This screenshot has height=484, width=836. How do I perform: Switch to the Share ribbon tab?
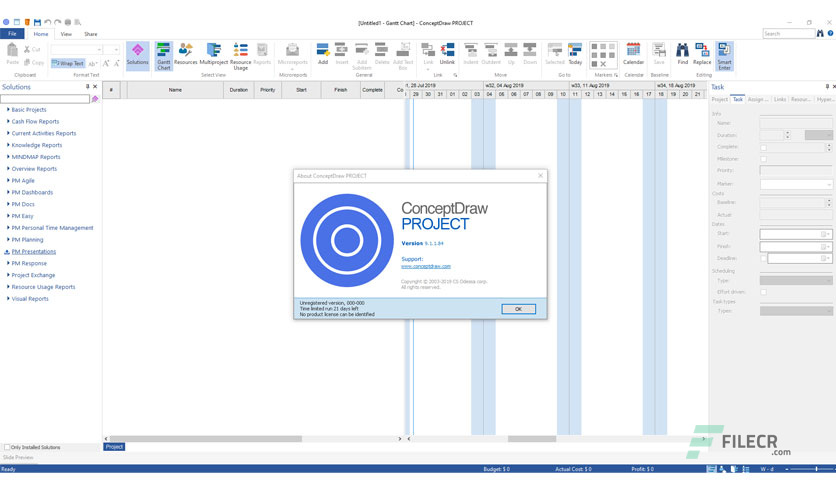tap(91, 34)
